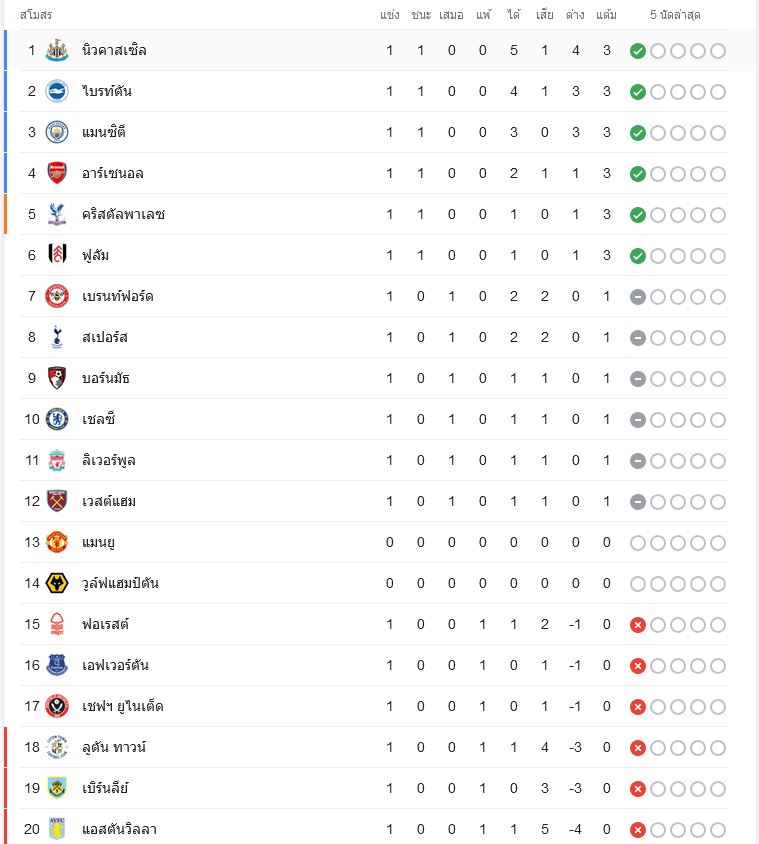759x844 pixels.
Task: Click the สโมสร column header
Action: [36, 15]
